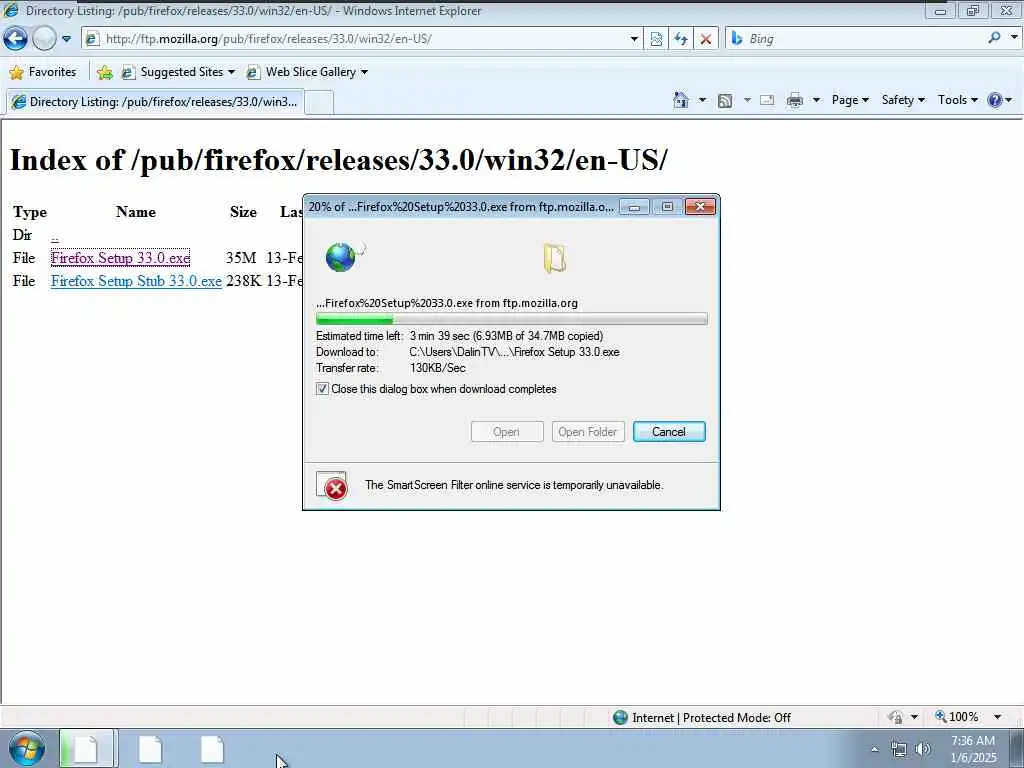Click the 238K size cell

pos(244,281)
